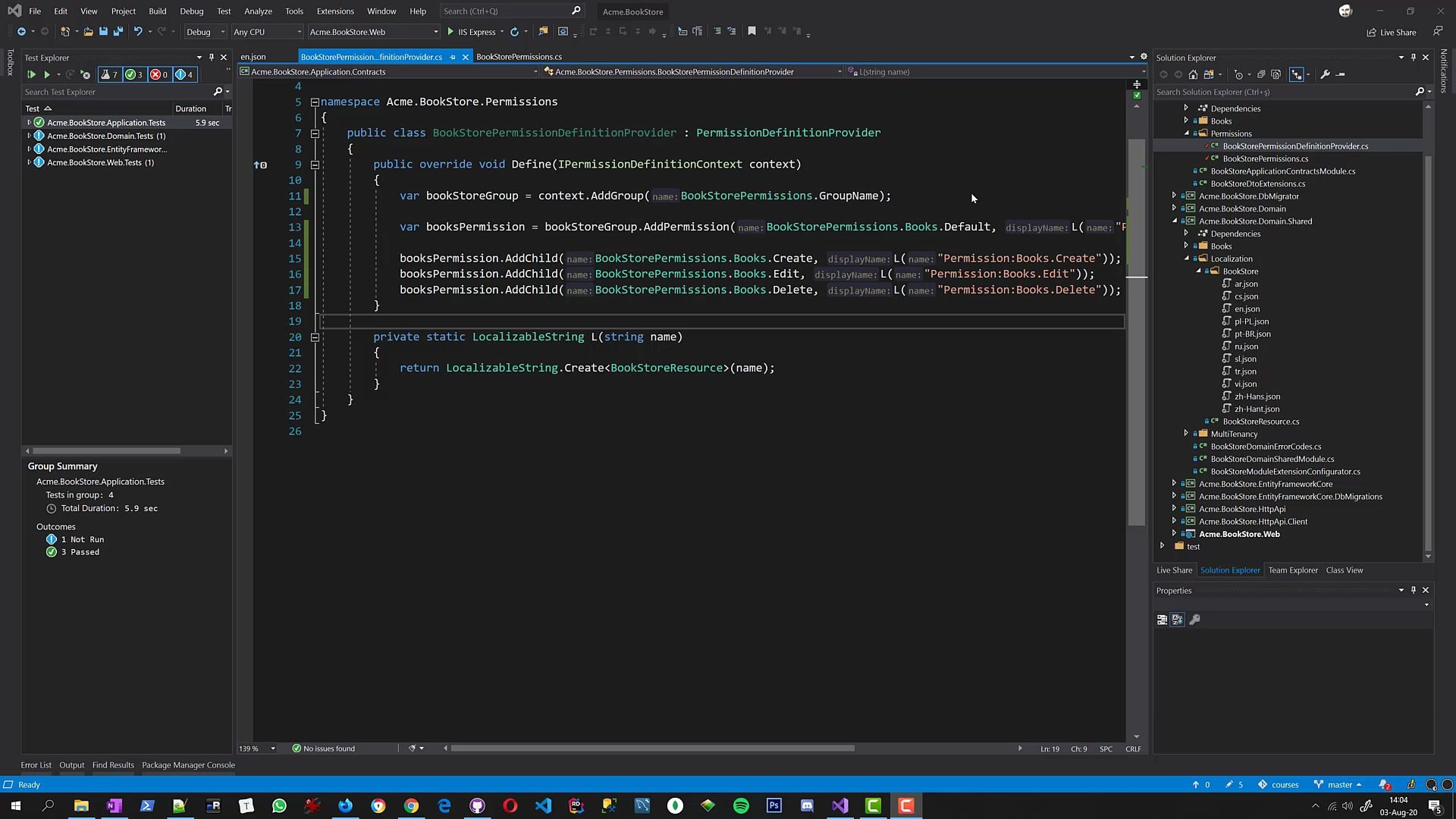This screenshot has width=1456, height=819.
Task: Collapse all in Solution Explorer
Action: tap(1260, 74)
